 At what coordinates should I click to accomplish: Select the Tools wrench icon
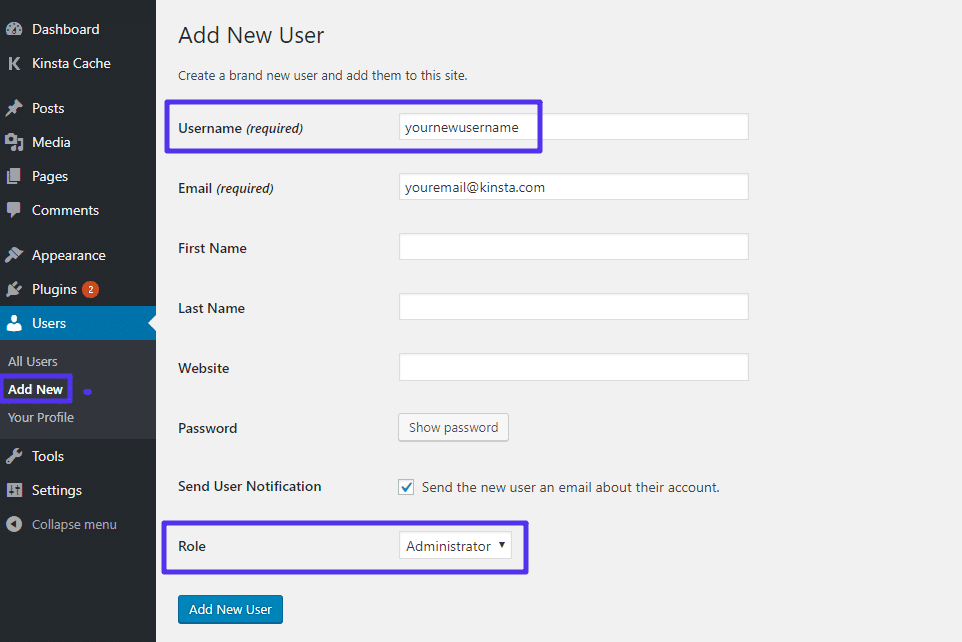(16, 456)
